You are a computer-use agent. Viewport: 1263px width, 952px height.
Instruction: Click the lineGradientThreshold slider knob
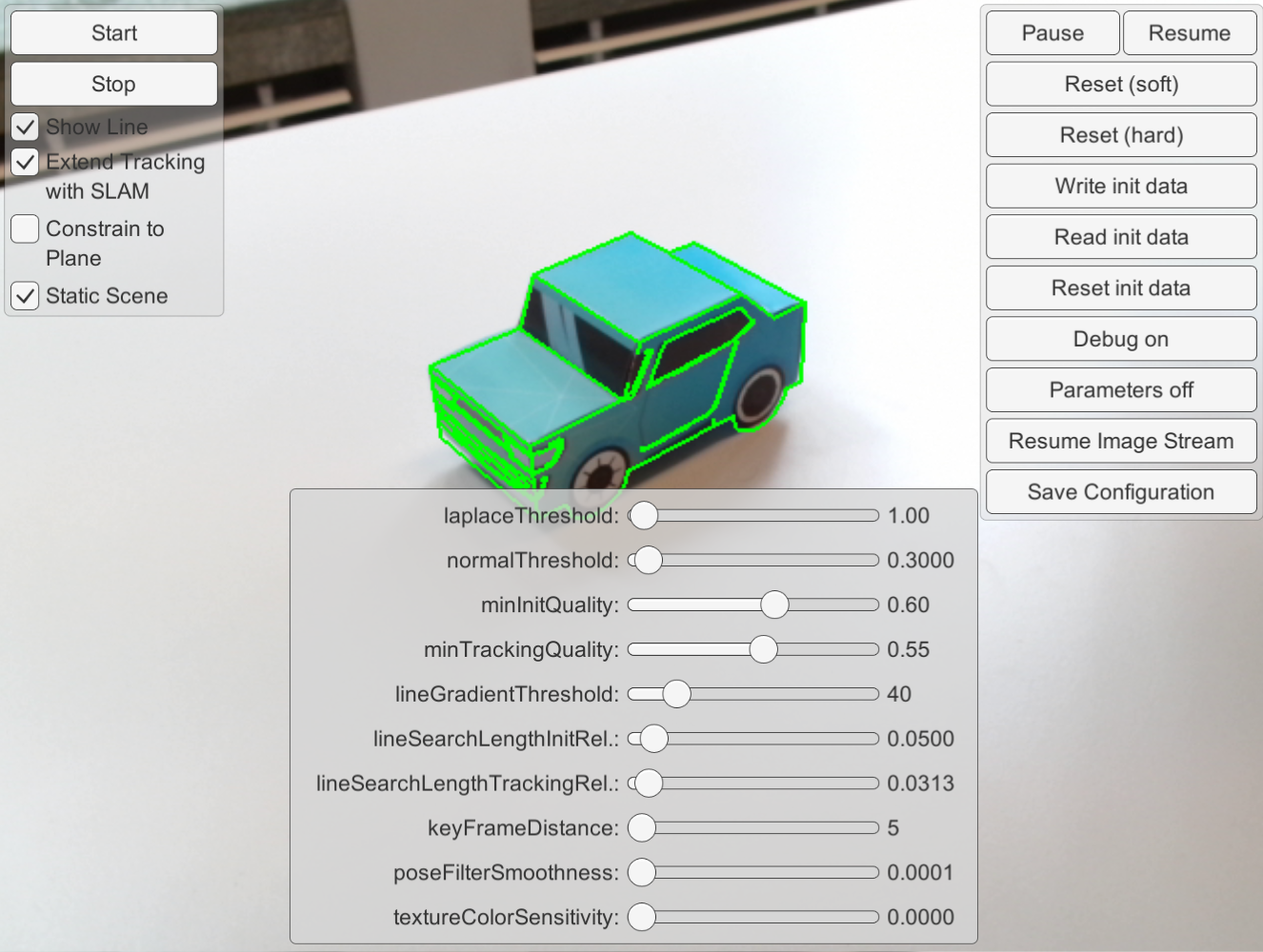tap(676, 694)
